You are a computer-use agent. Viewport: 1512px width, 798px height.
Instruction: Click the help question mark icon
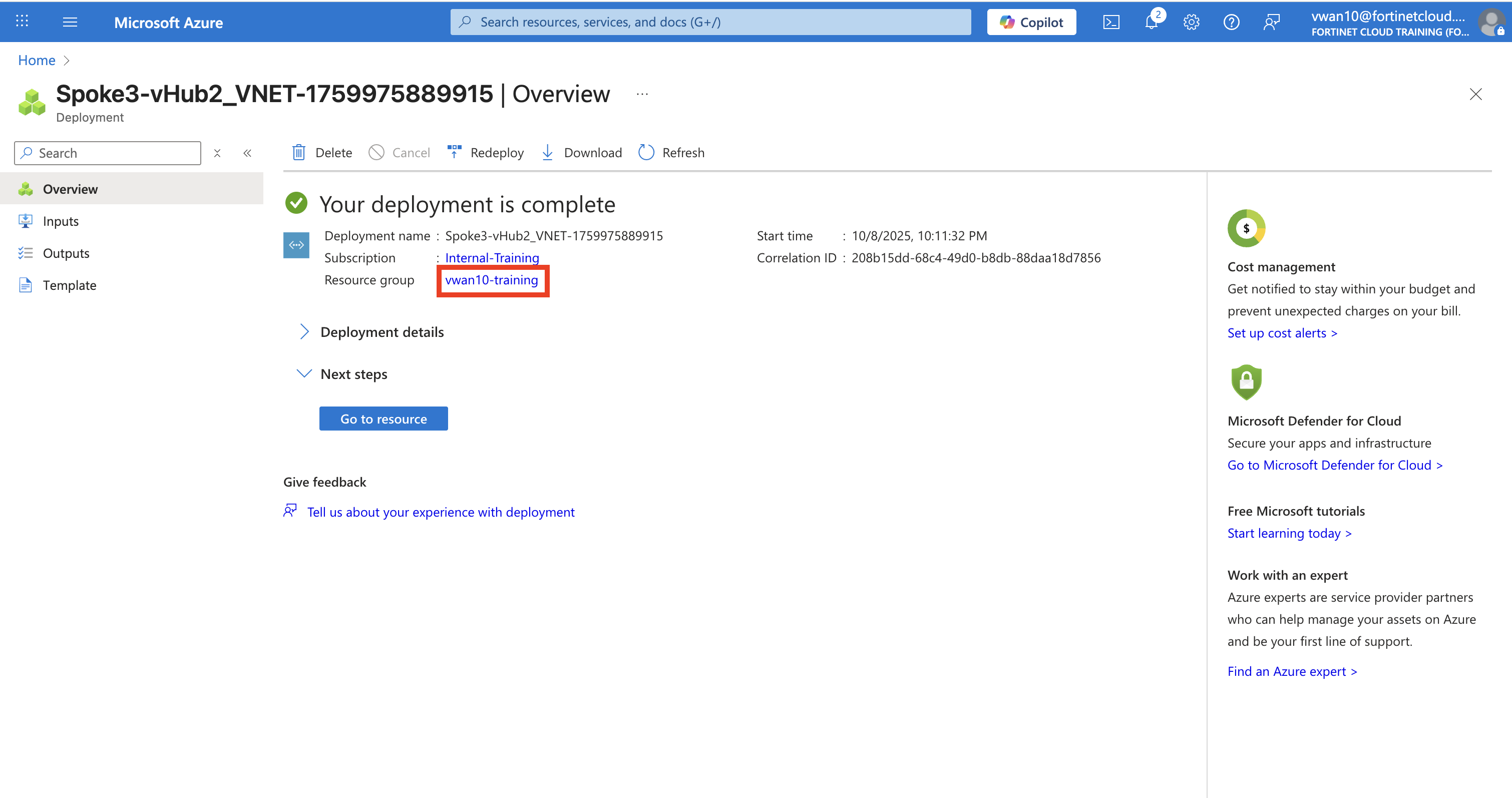pos(1231,23)
